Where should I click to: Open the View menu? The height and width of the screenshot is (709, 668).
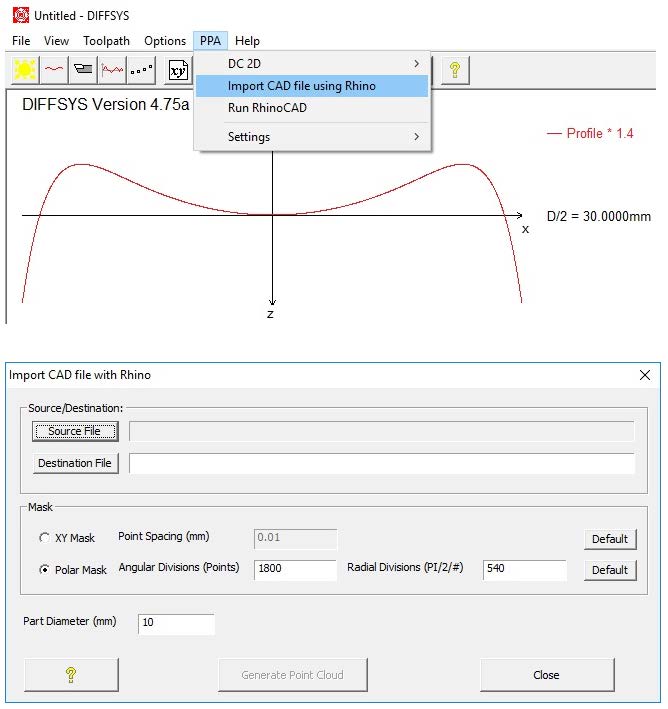[56, 41]
